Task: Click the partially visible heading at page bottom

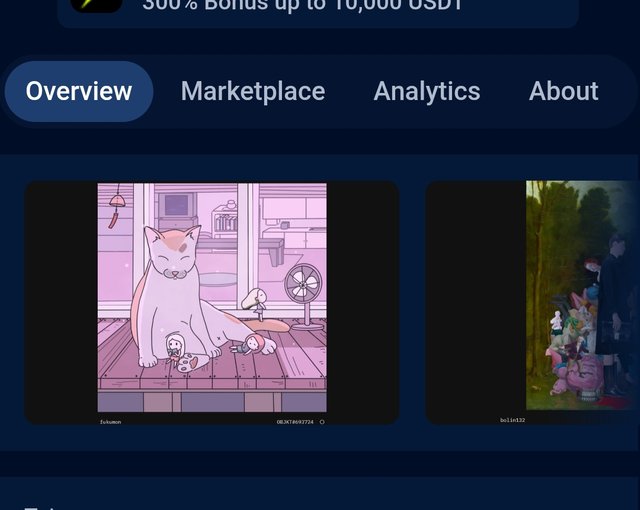Action: tap(39, 508)
